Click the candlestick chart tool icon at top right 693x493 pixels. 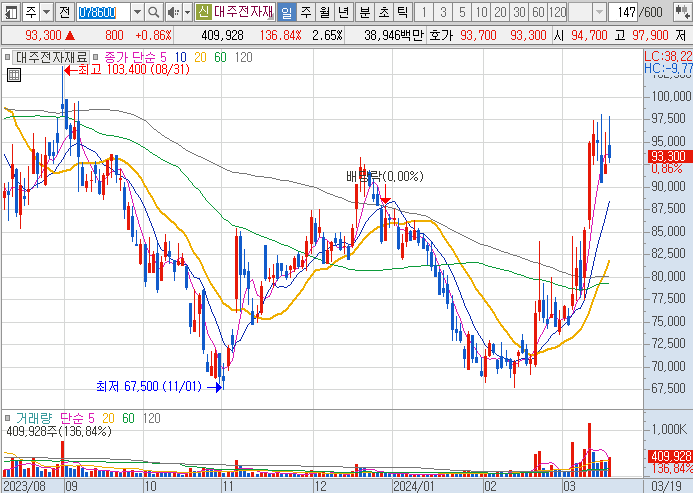point(682,12)
